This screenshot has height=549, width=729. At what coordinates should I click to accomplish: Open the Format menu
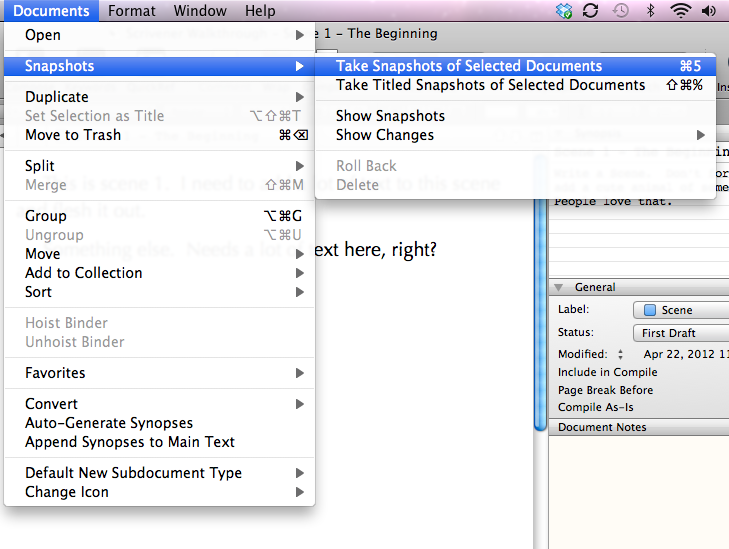tap(132, 11)
